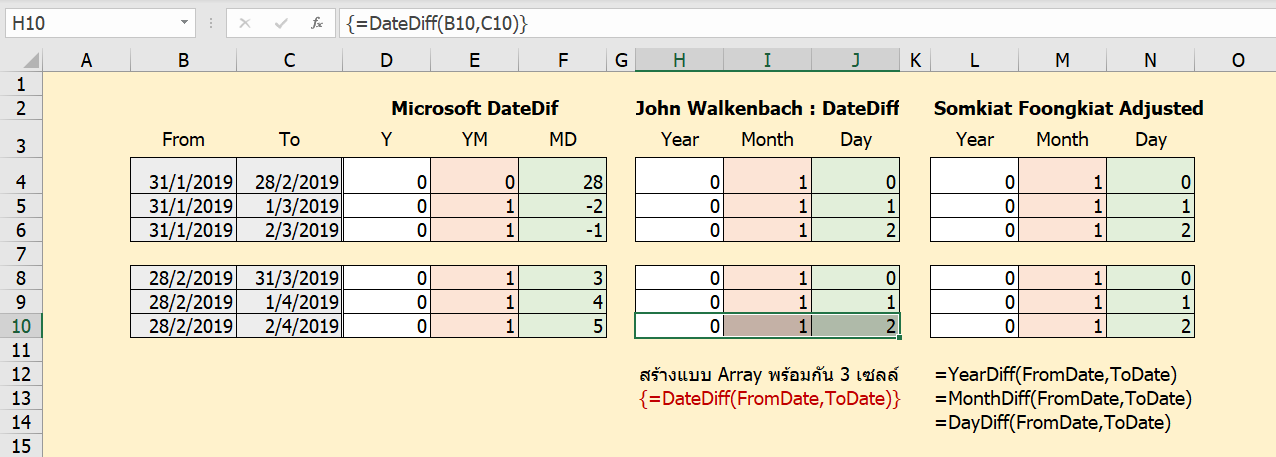Select column F header

tap(562, 61)
